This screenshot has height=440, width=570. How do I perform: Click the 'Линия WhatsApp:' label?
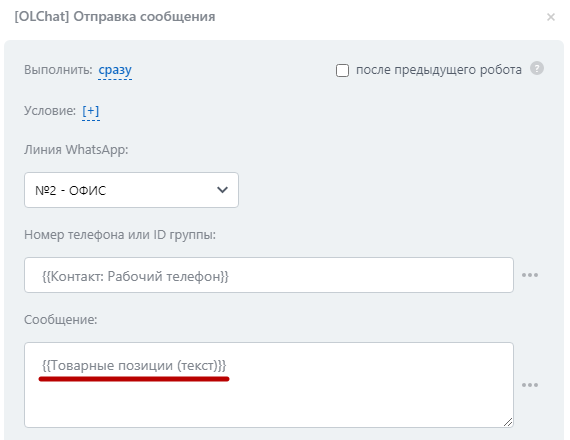coord(76,150)
